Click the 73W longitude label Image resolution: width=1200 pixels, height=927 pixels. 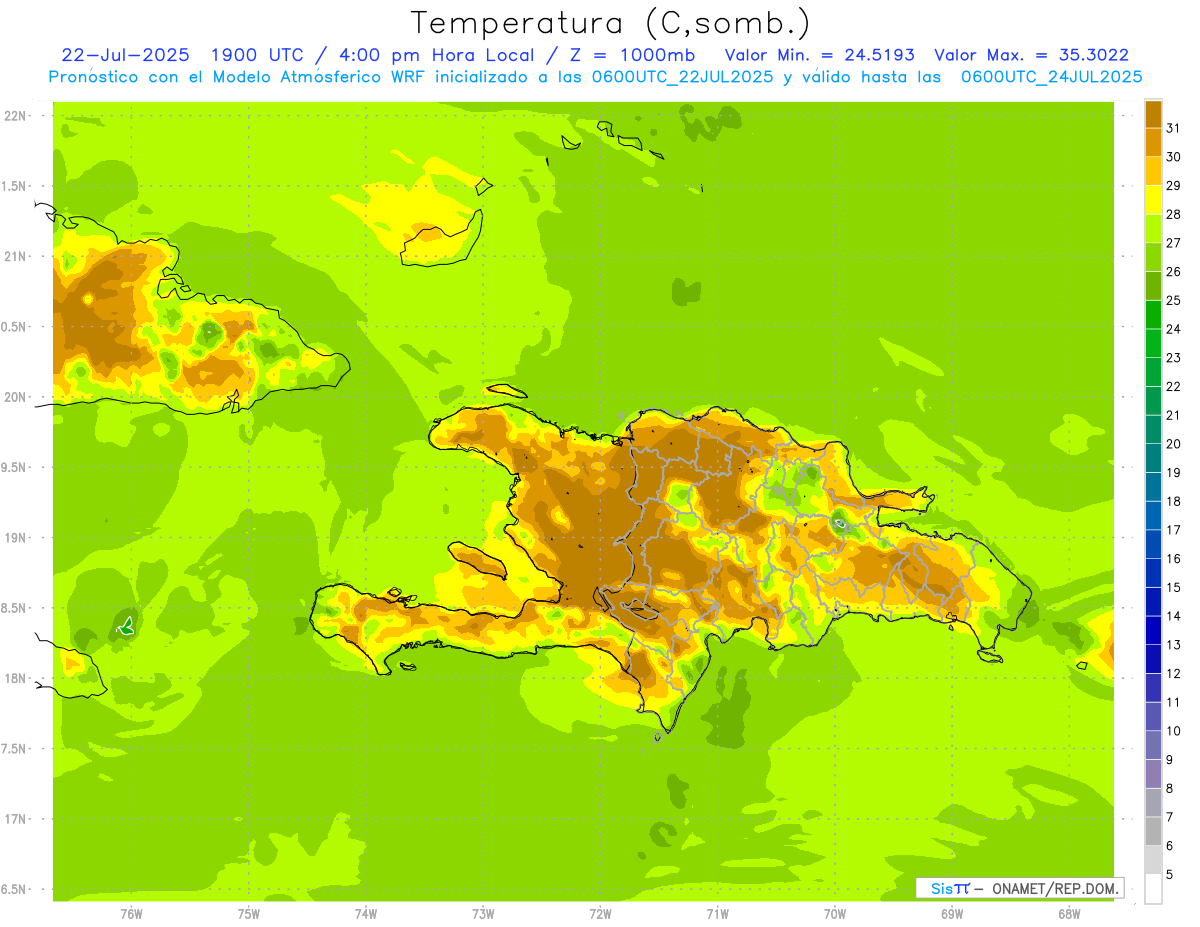coord(483,914)
